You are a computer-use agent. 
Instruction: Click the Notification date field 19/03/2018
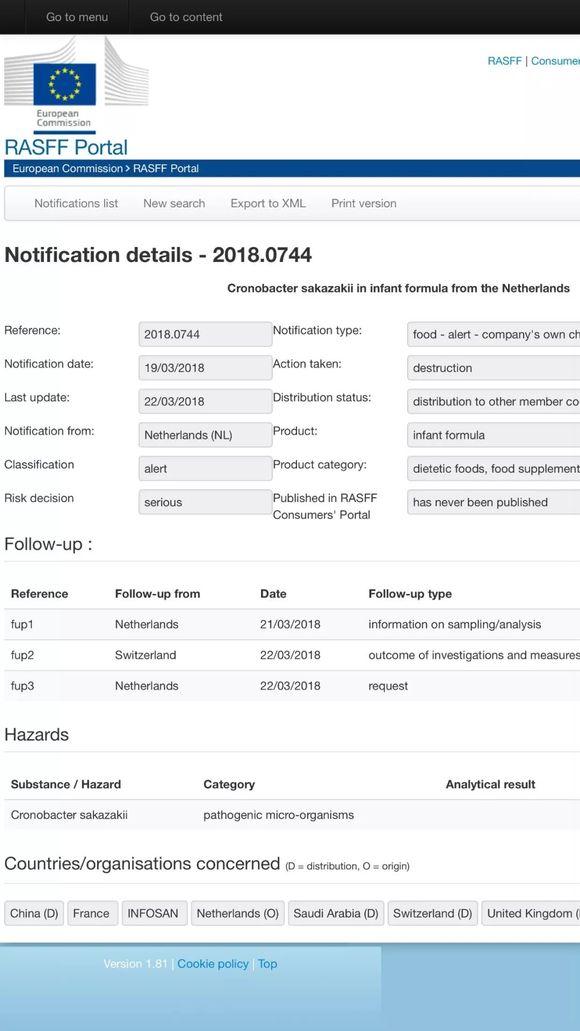pyautogui.click(x=205, y=368)
